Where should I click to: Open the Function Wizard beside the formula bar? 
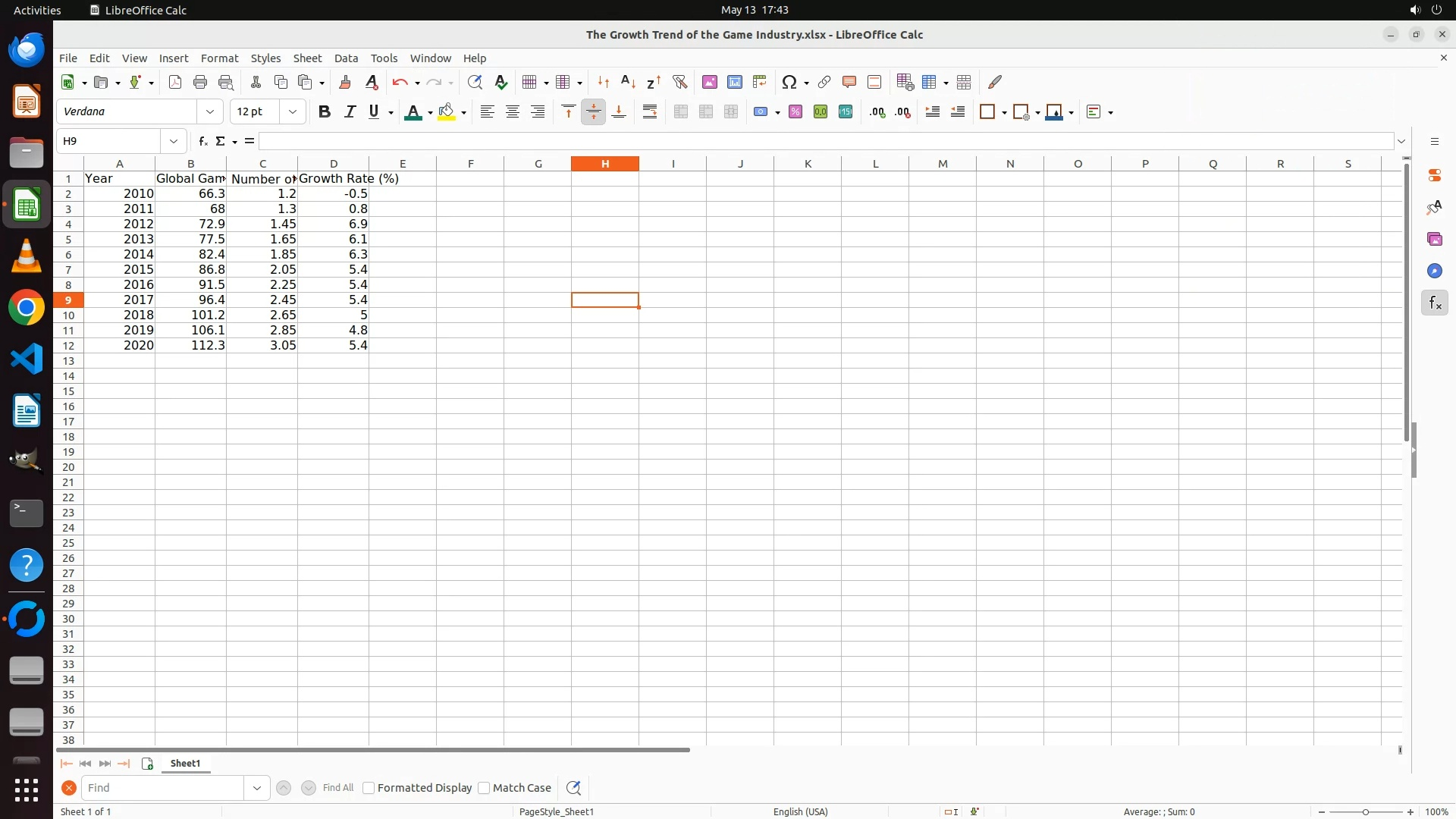pos(202,141)
